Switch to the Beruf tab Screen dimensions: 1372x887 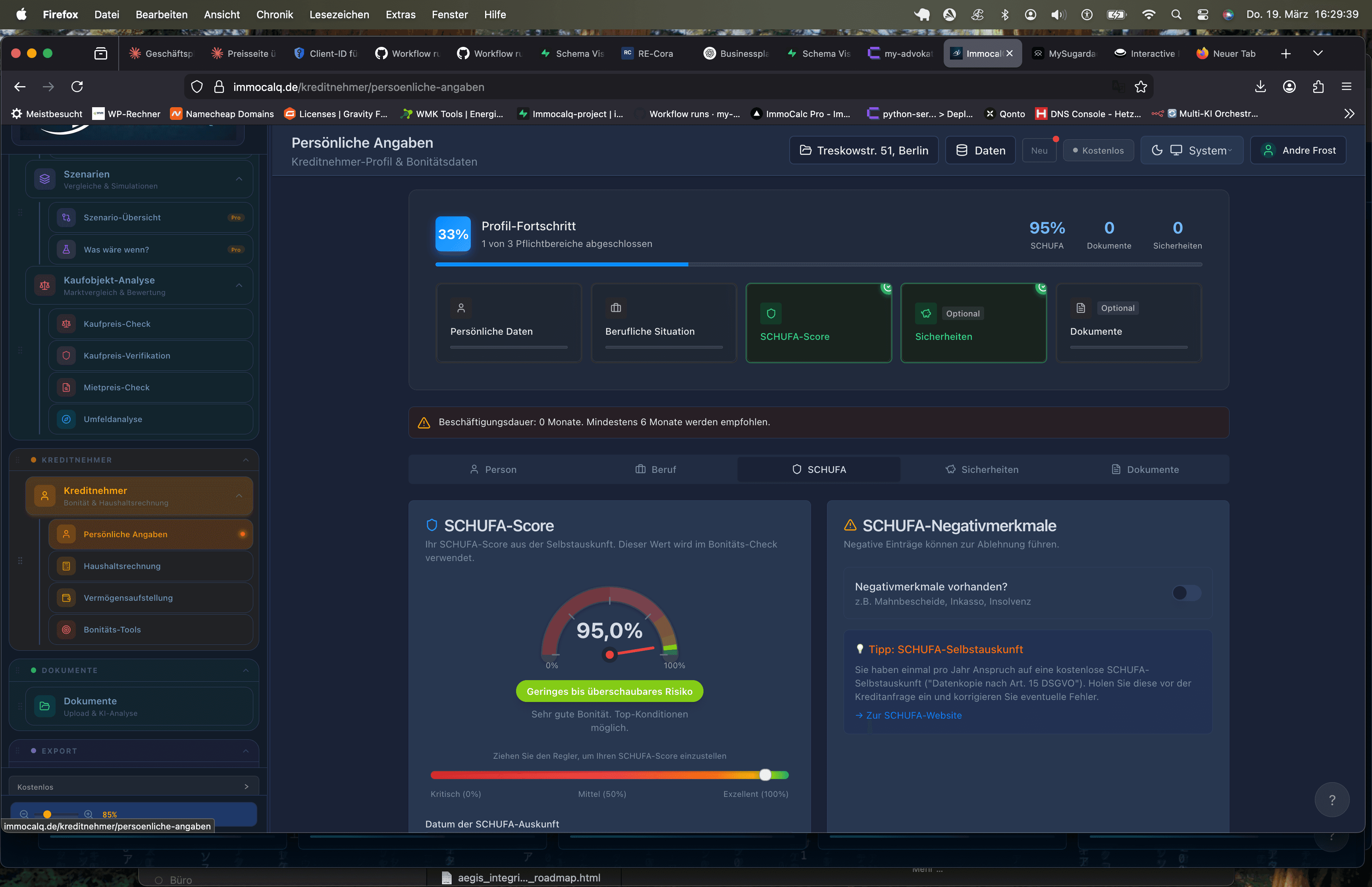655,469
